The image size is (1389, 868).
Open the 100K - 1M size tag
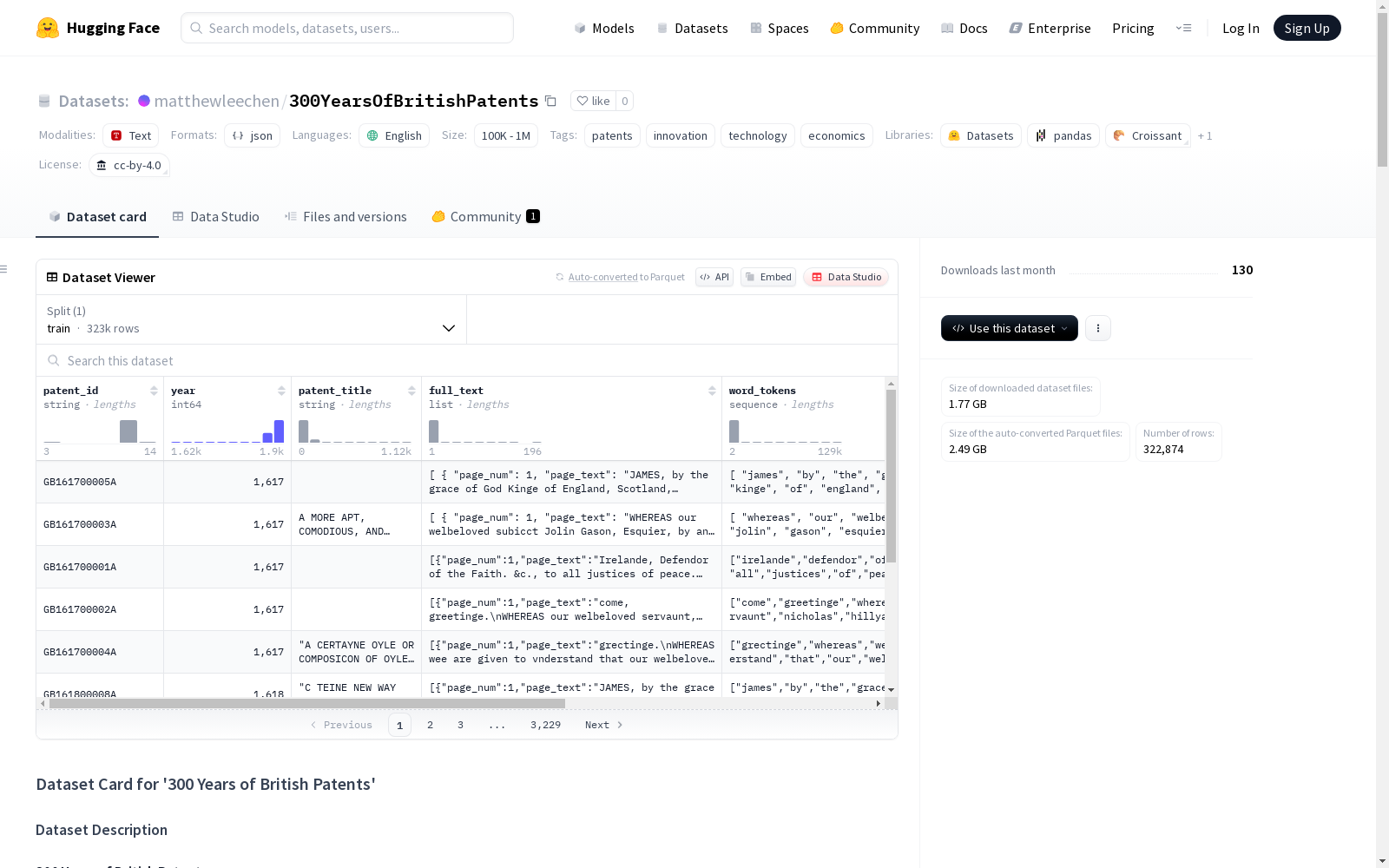[x=506, y=135]
